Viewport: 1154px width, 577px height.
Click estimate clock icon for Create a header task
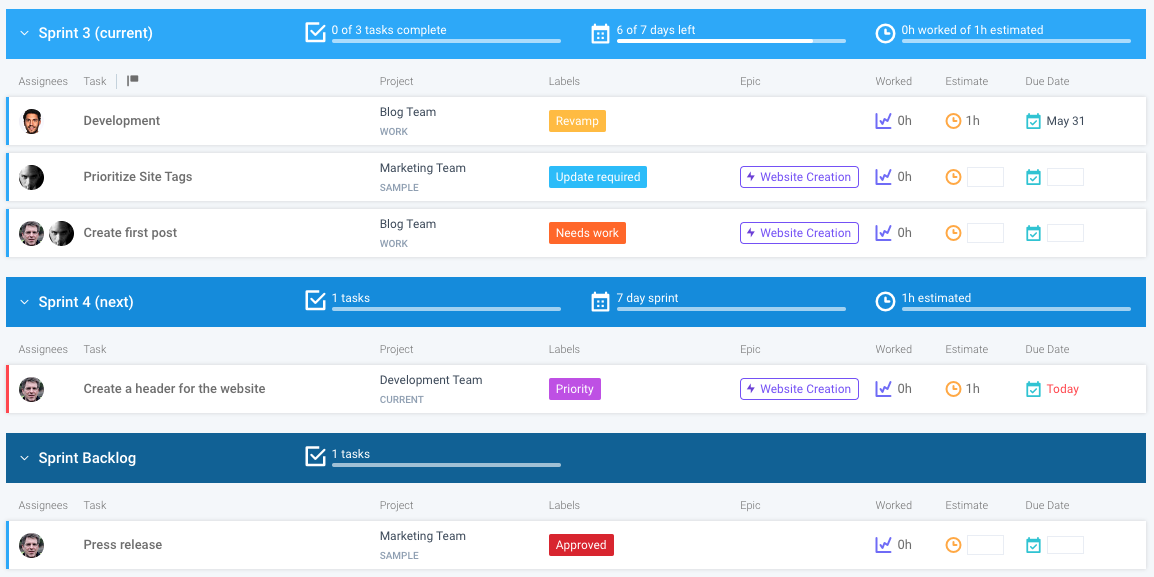(x=953, y=389)
